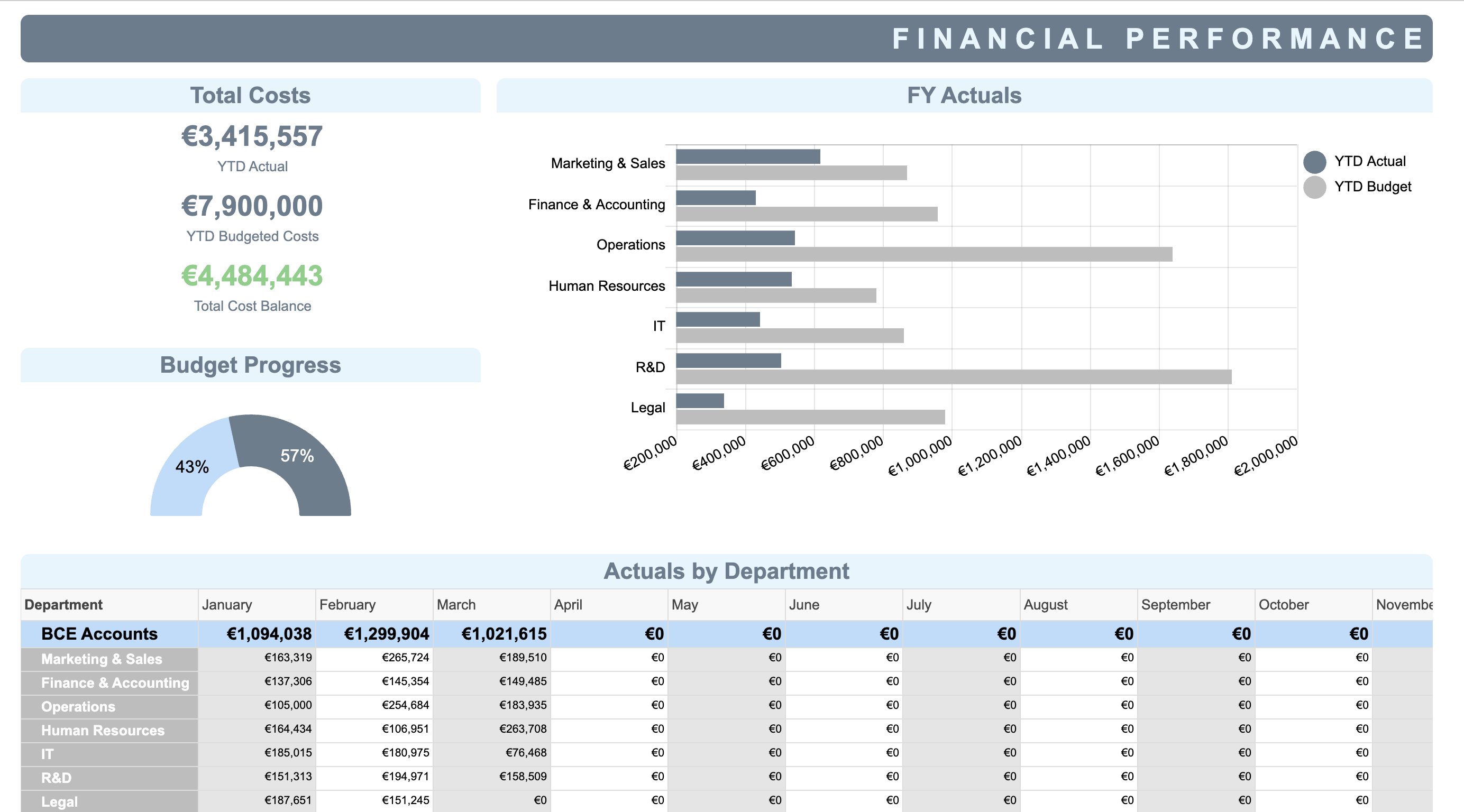Click the €3,415,557 YTD Actual figure
1464x812 pixels.
point(252,136)
